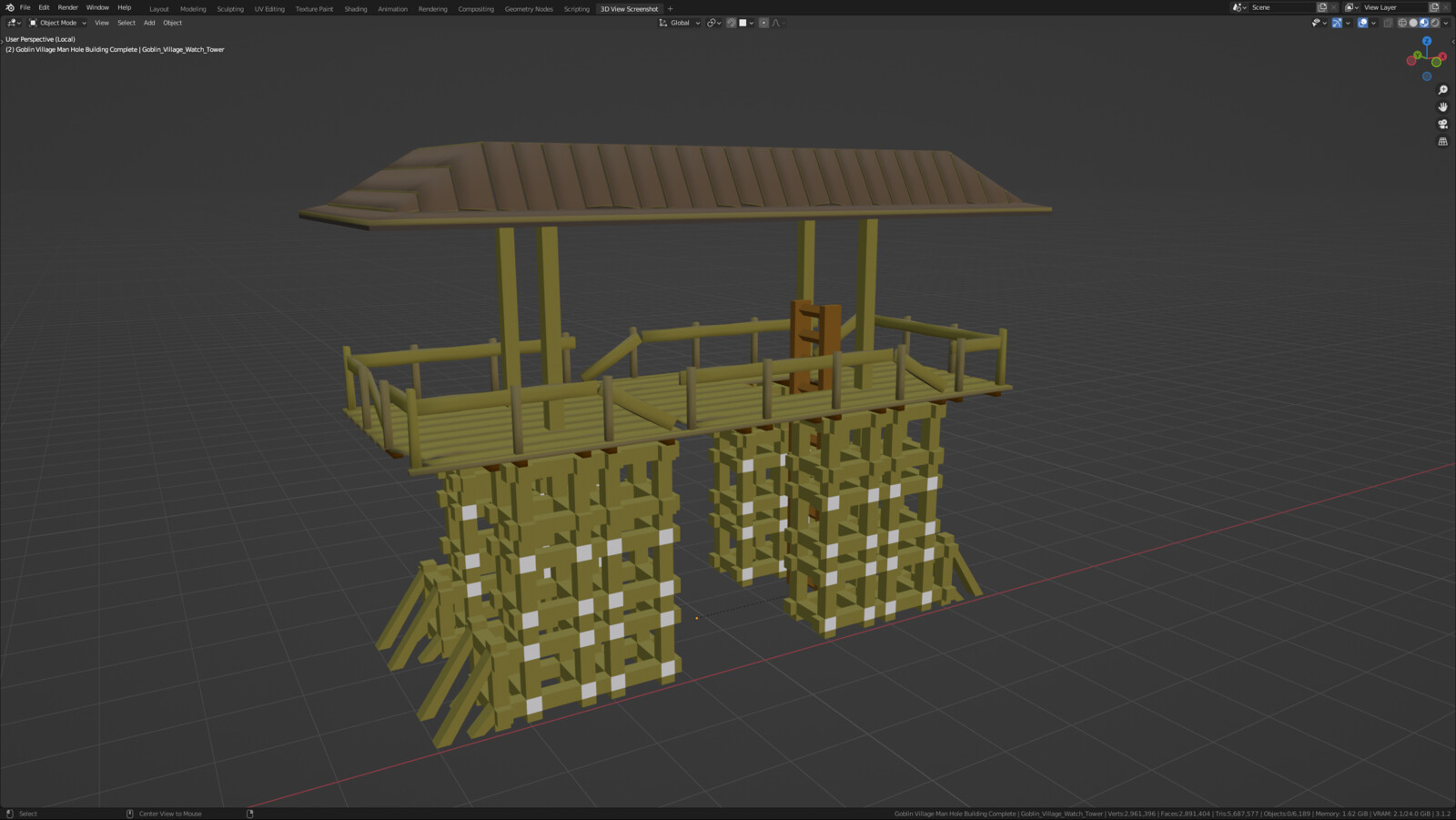Open the Blender logo application menu
This screenshot has height=820, width=1456.
(x=9, y=7)
